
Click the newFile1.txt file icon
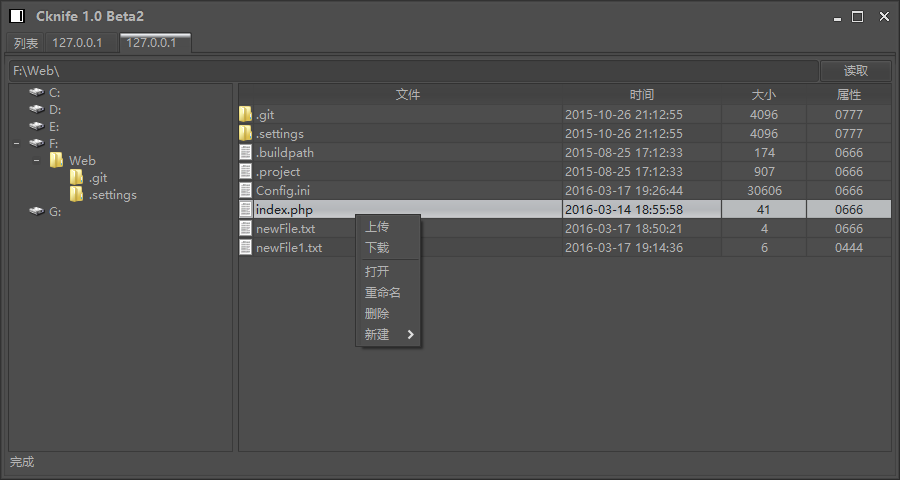[246, 247]
